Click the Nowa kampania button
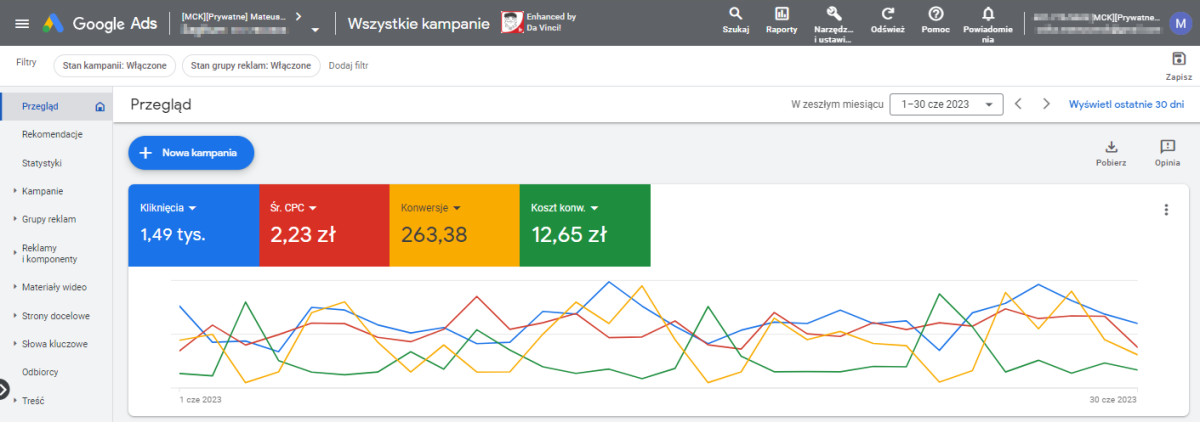 point(191,153)
